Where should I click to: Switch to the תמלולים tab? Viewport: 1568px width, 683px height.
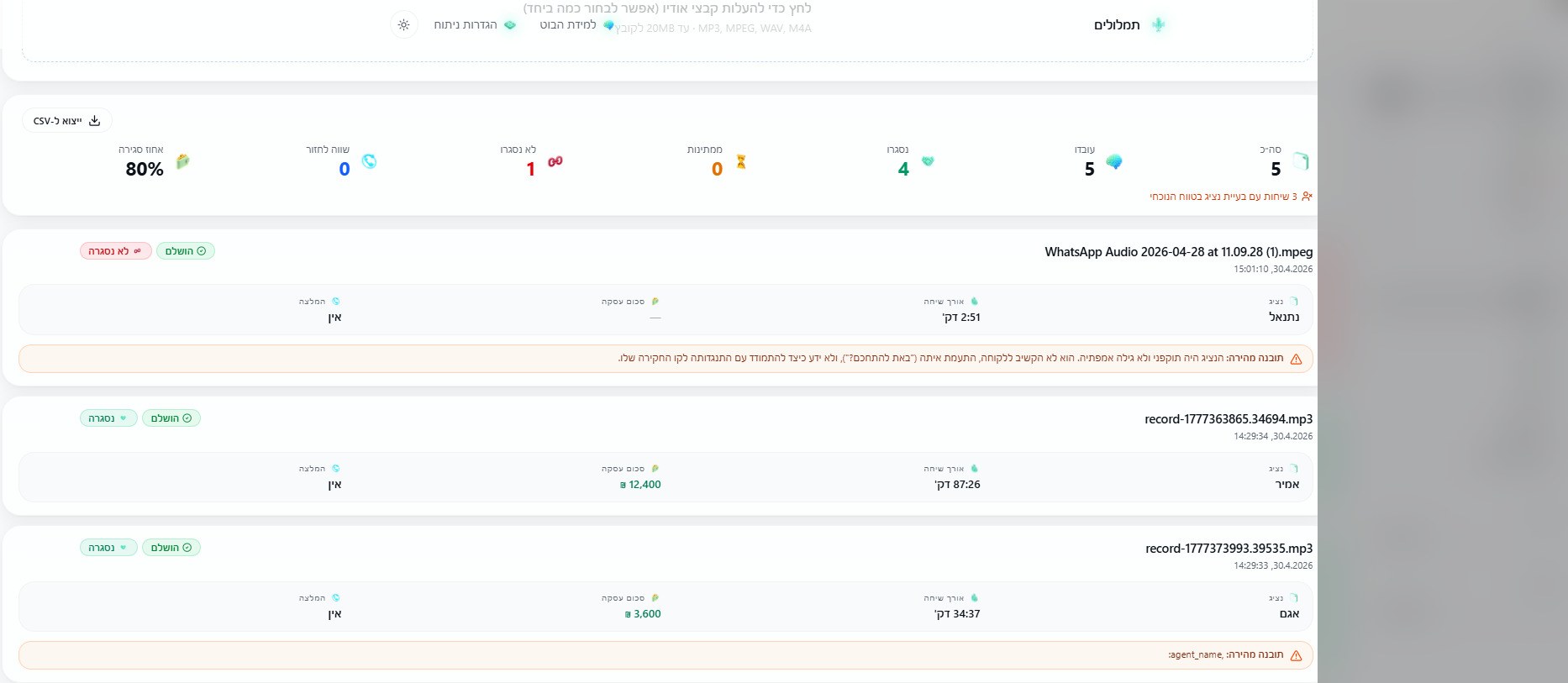[1129, 25]
